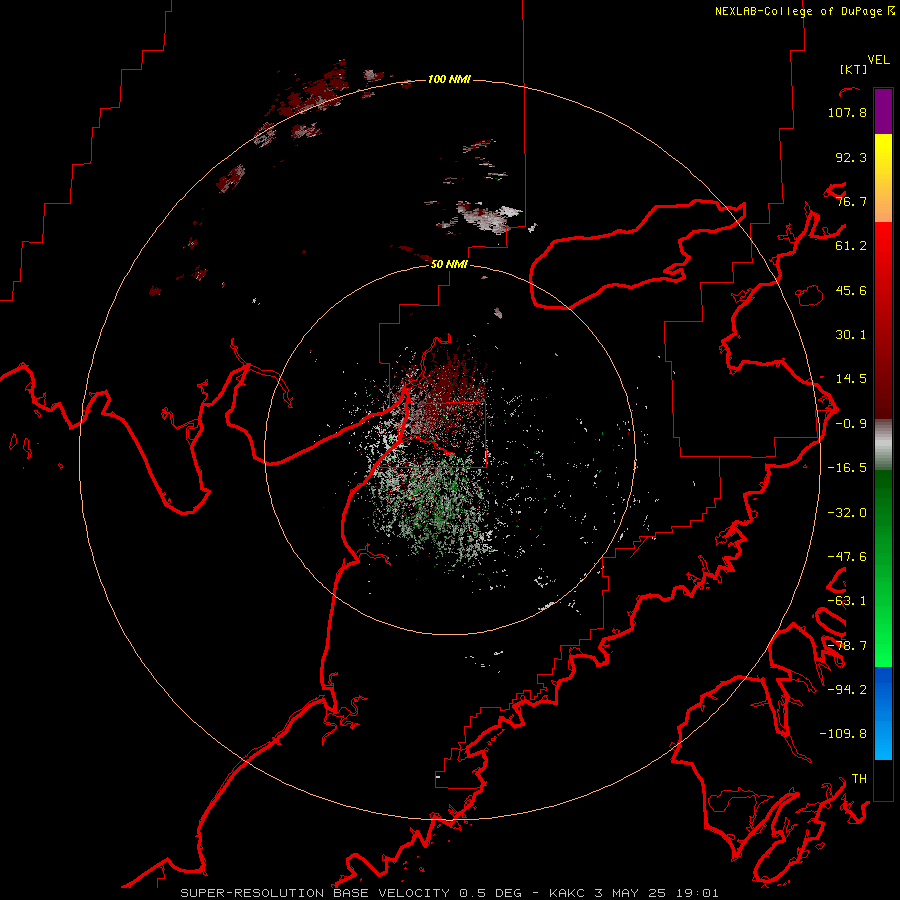Click the -47.6 velocity scale value
Screen dimensions: 900x900
click(x=847, y=557)
